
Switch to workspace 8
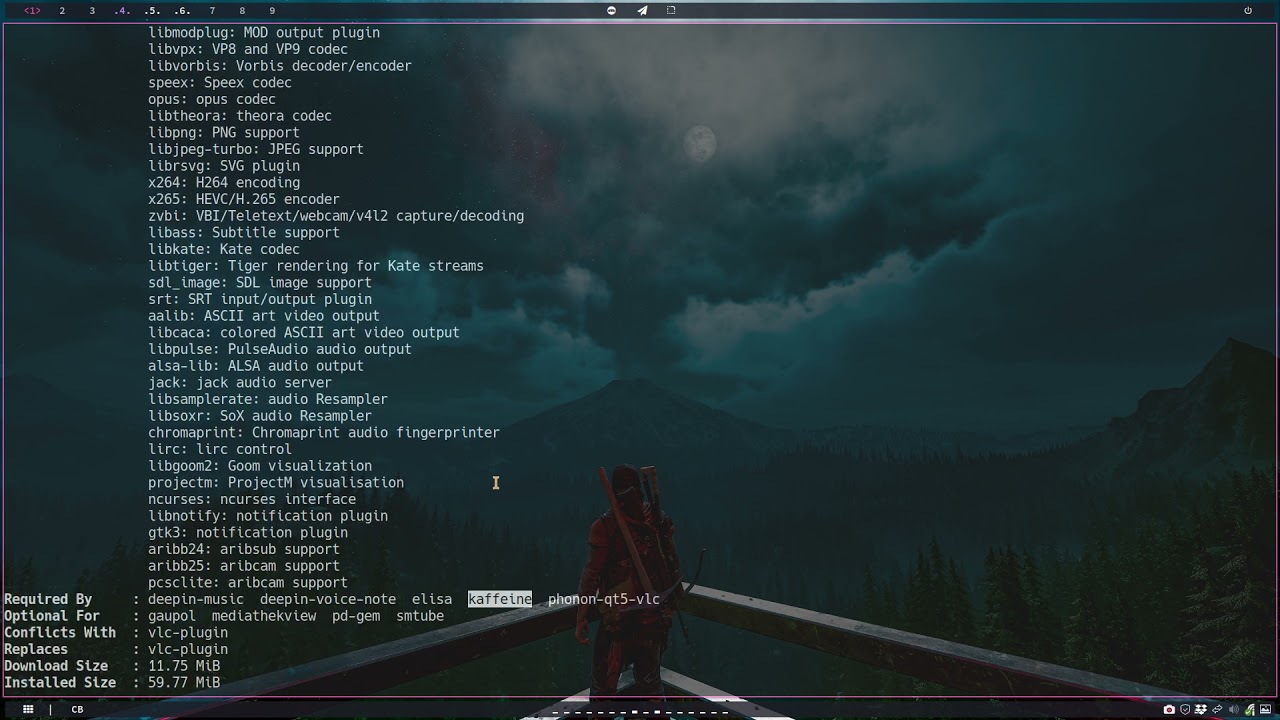click(242, 11)
